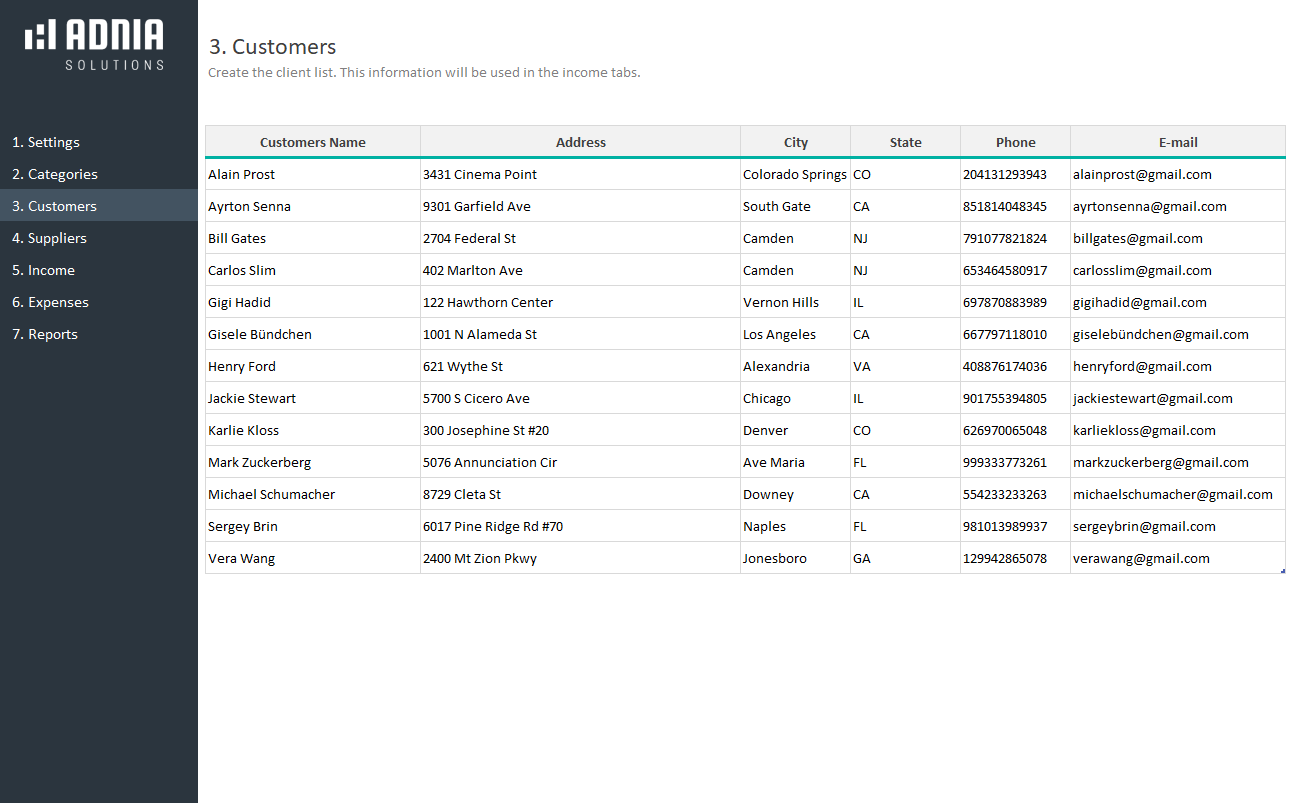Navigate to the Income tab

pos(44,270)
